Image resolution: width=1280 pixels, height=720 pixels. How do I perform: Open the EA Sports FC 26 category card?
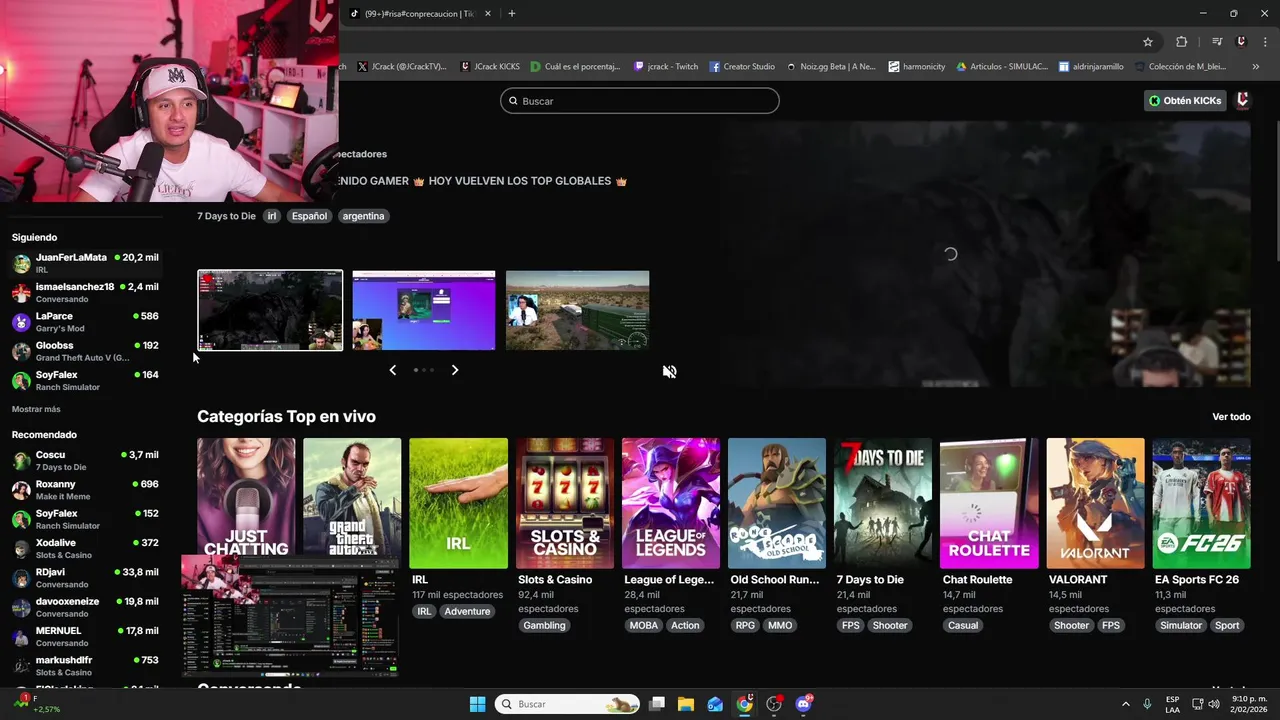[x=1201, y=503]
